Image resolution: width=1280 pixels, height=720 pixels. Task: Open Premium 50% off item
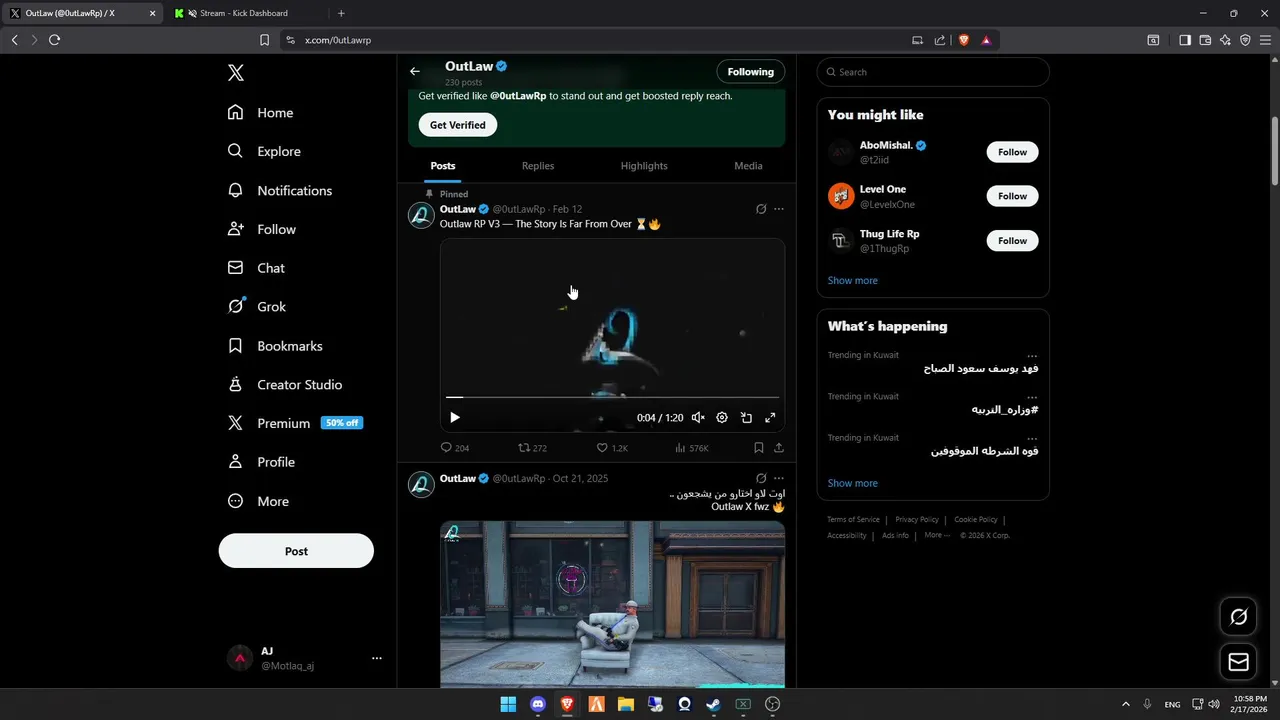click(x=295, y=423)
